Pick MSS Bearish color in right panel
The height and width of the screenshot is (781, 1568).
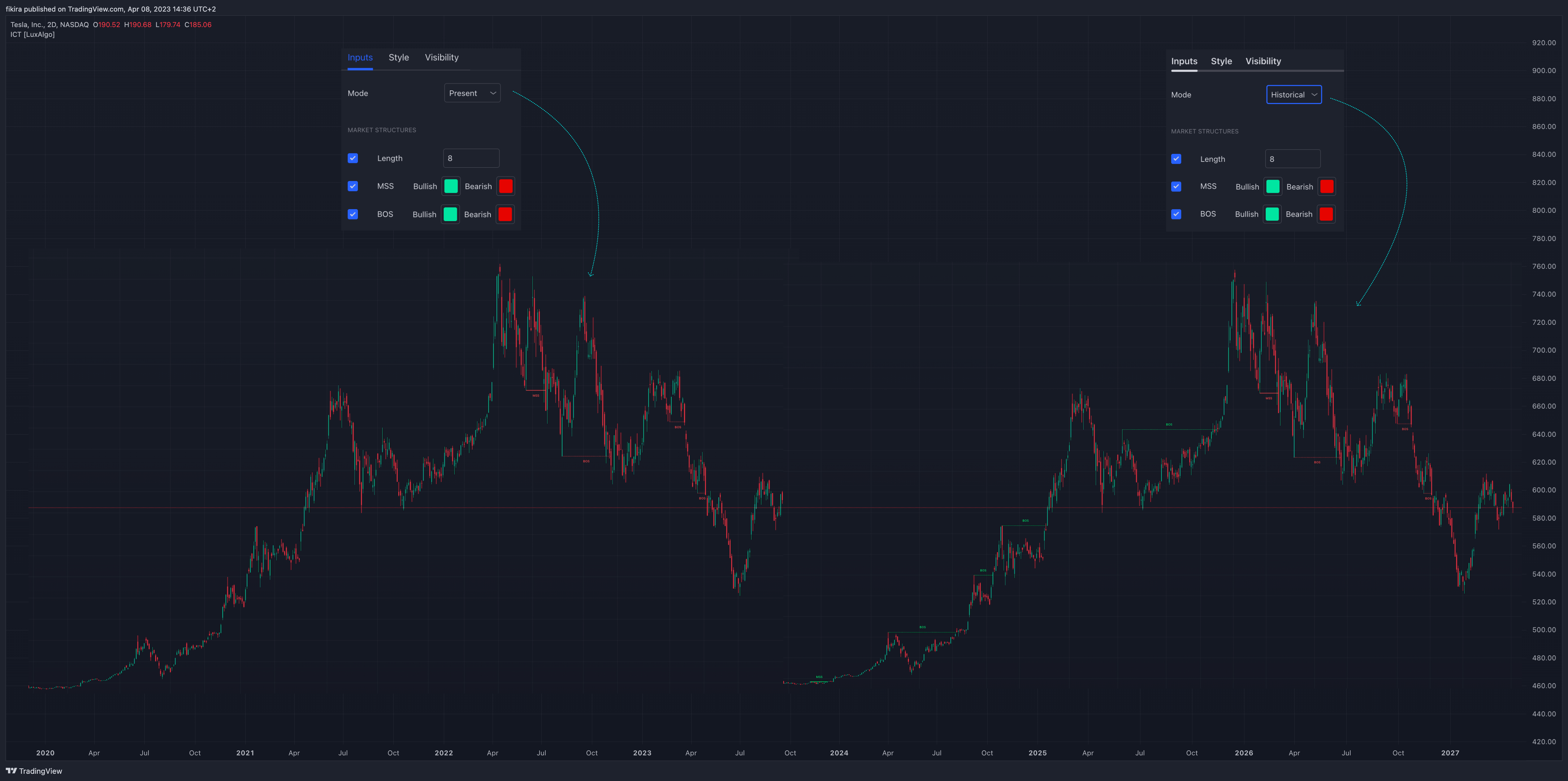point(1327,187)
